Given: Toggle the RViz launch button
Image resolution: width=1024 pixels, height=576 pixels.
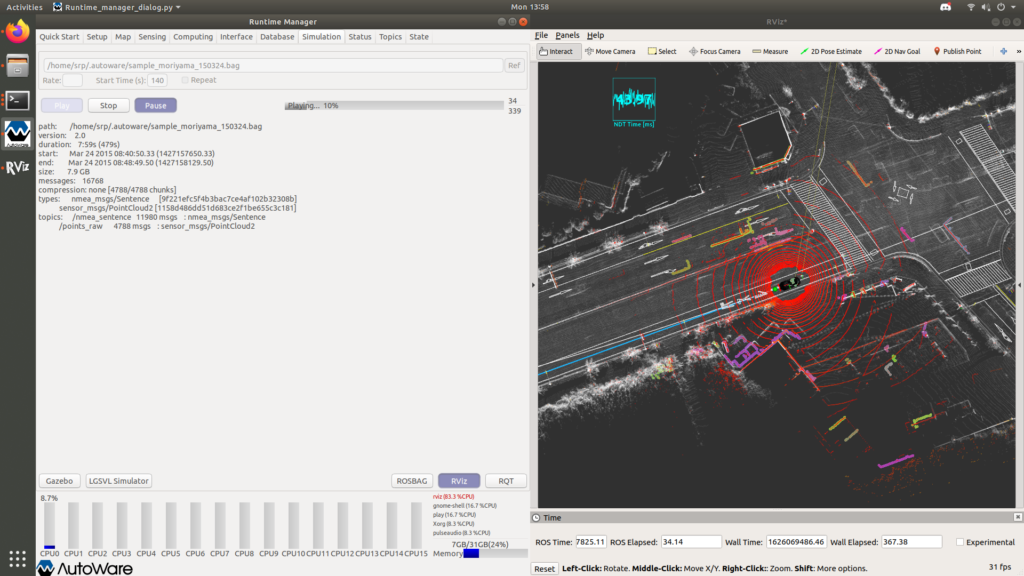Looking at the screenshot, I should click(x=459, y=481).
